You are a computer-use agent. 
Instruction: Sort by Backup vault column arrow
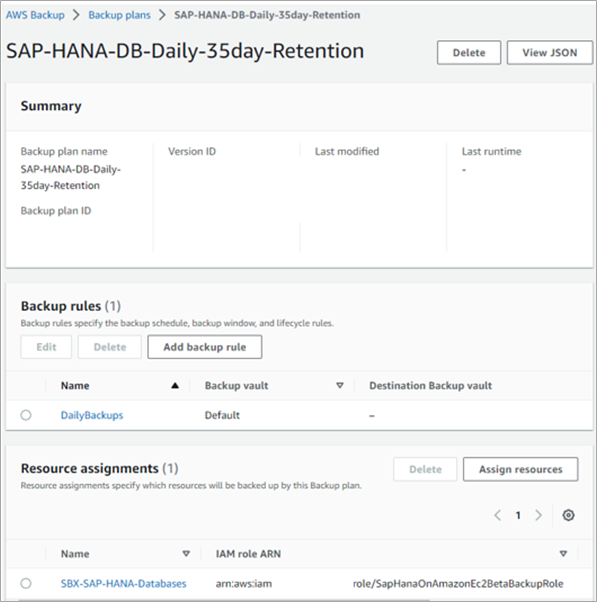[340, 385]
